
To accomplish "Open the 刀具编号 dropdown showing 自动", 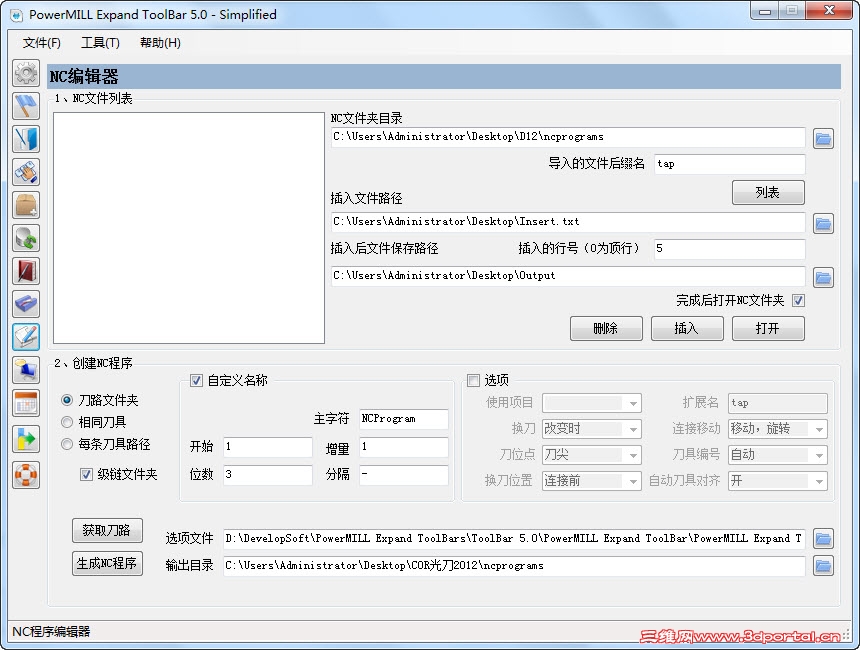I will point(777,455).
